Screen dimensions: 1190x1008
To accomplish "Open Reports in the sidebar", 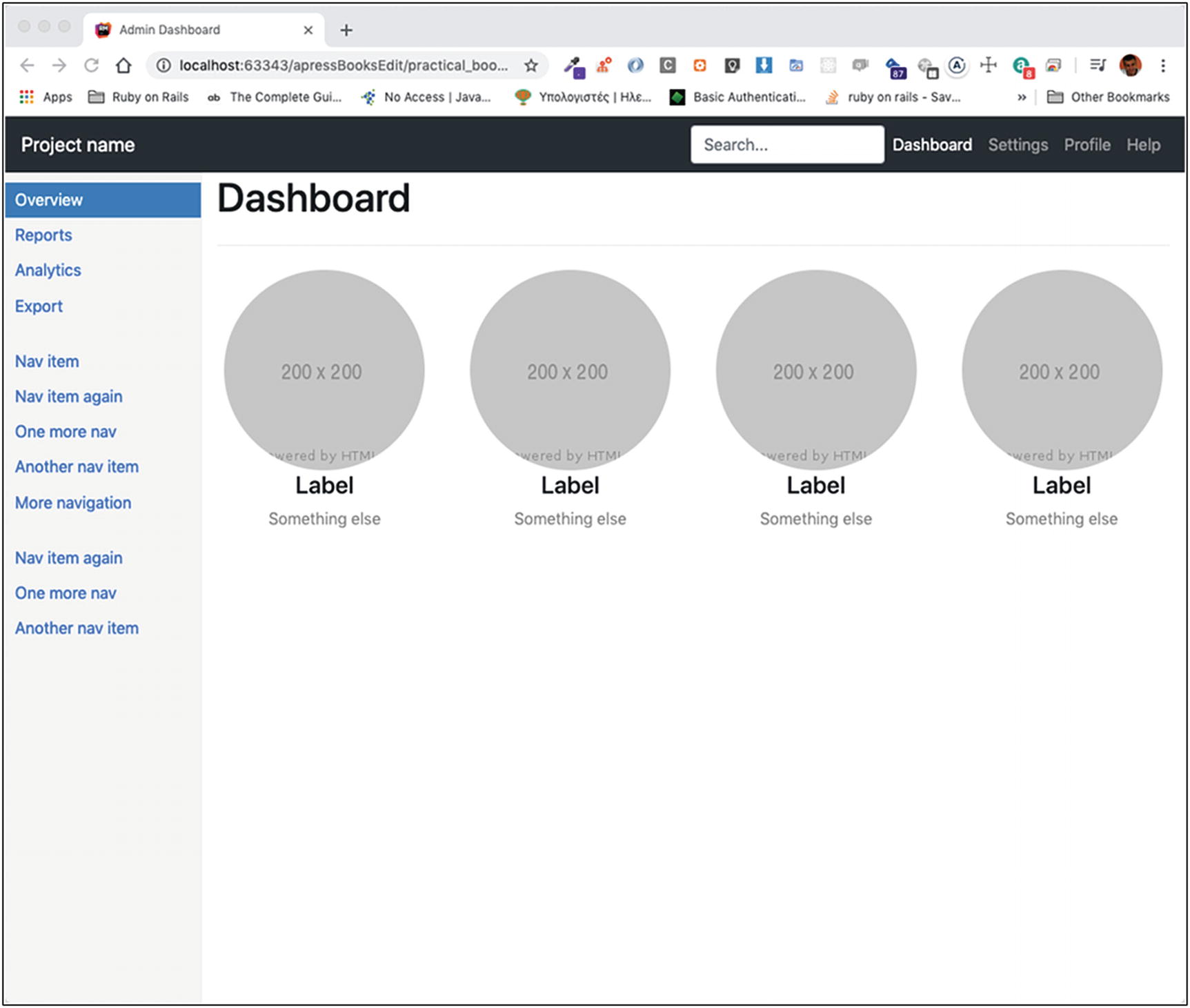I will click(43, 235).
